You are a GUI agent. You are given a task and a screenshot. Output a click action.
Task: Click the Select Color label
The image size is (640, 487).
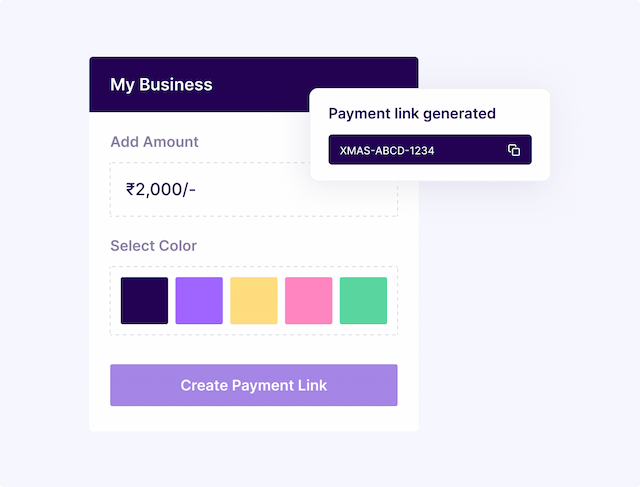click(153, 246)
